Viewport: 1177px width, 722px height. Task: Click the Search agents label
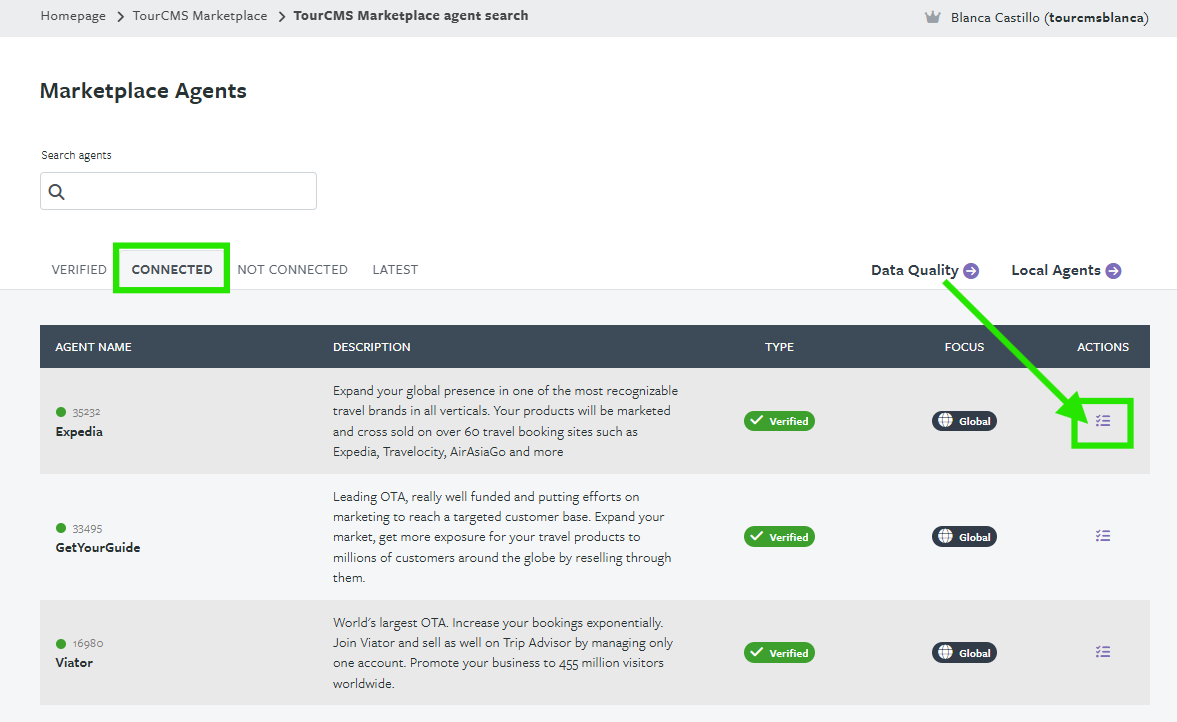click(77, 155)
